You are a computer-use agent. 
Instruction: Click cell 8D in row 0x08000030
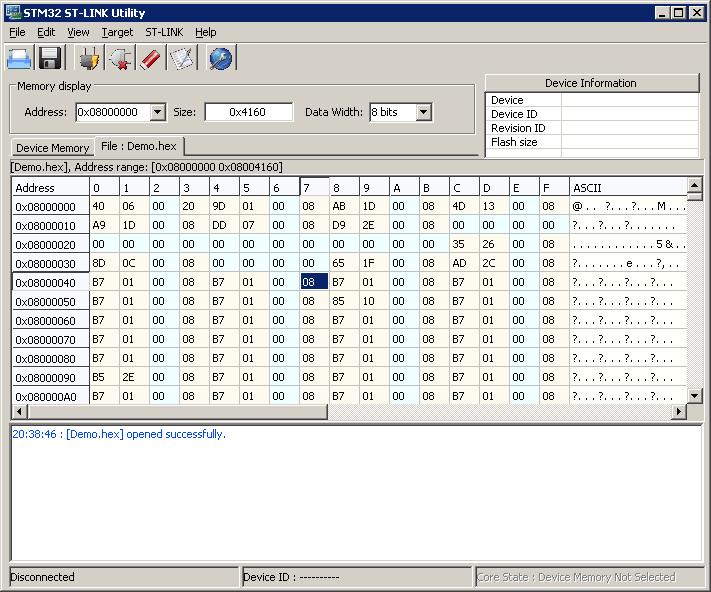104,263
